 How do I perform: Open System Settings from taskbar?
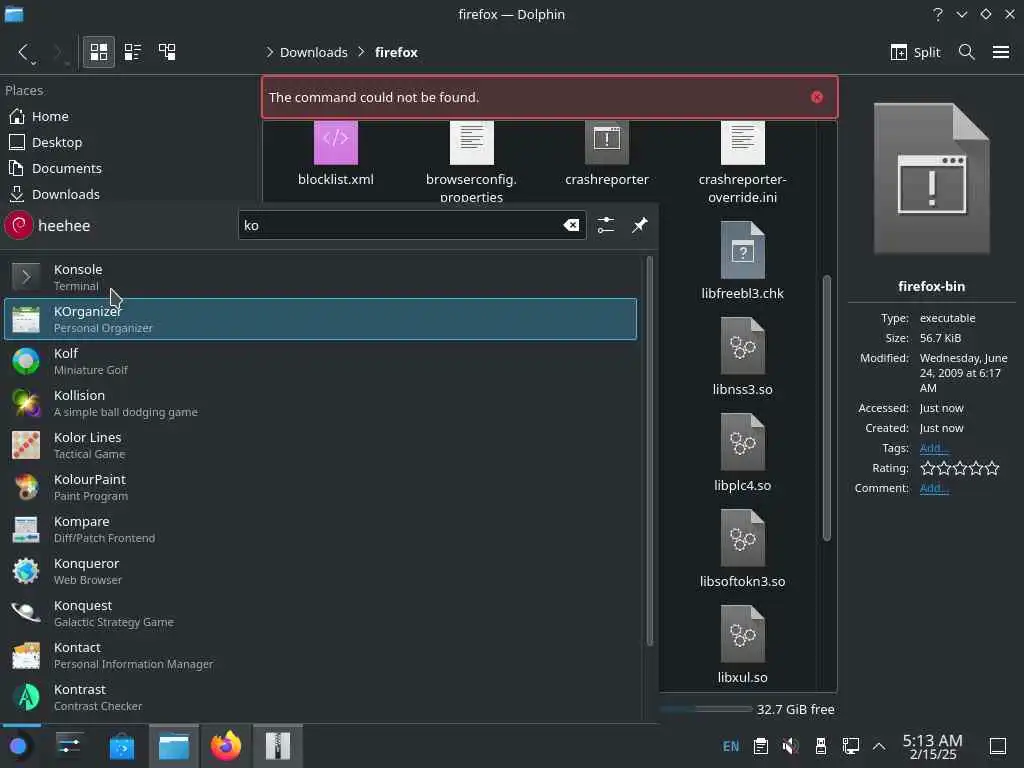pos(69,746)
